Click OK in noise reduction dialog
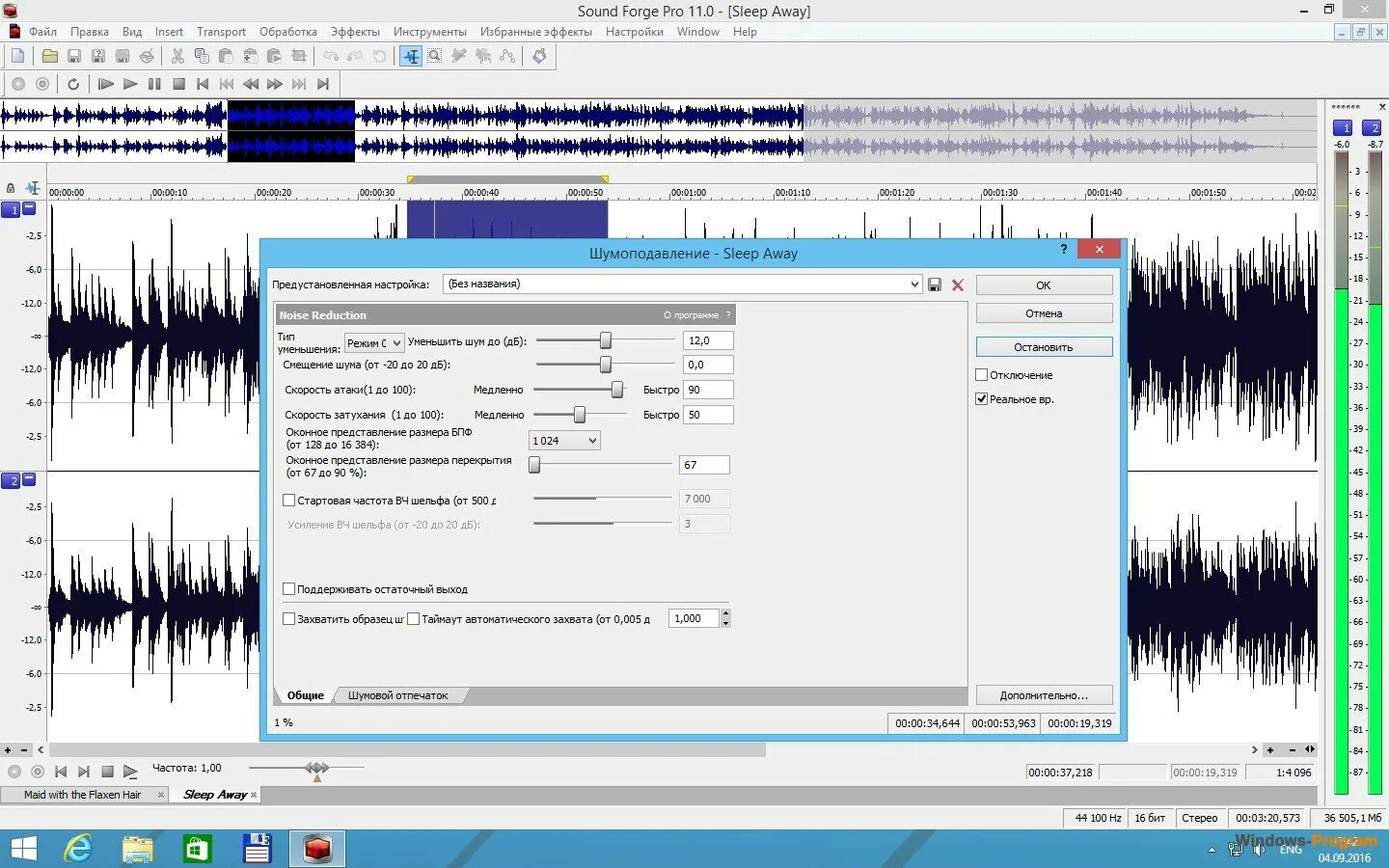 click(x=1044, y=285)
